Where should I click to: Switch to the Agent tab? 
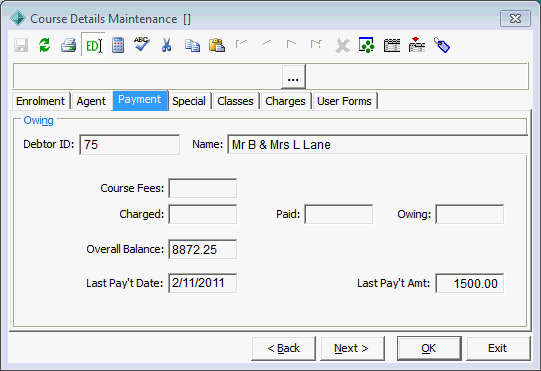tap(91, 101)
